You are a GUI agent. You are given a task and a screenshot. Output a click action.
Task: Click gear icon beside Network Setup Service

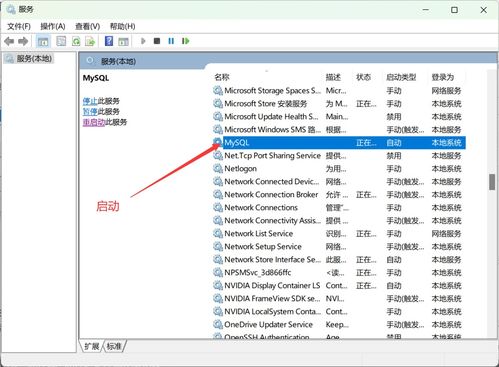(218, 247)
